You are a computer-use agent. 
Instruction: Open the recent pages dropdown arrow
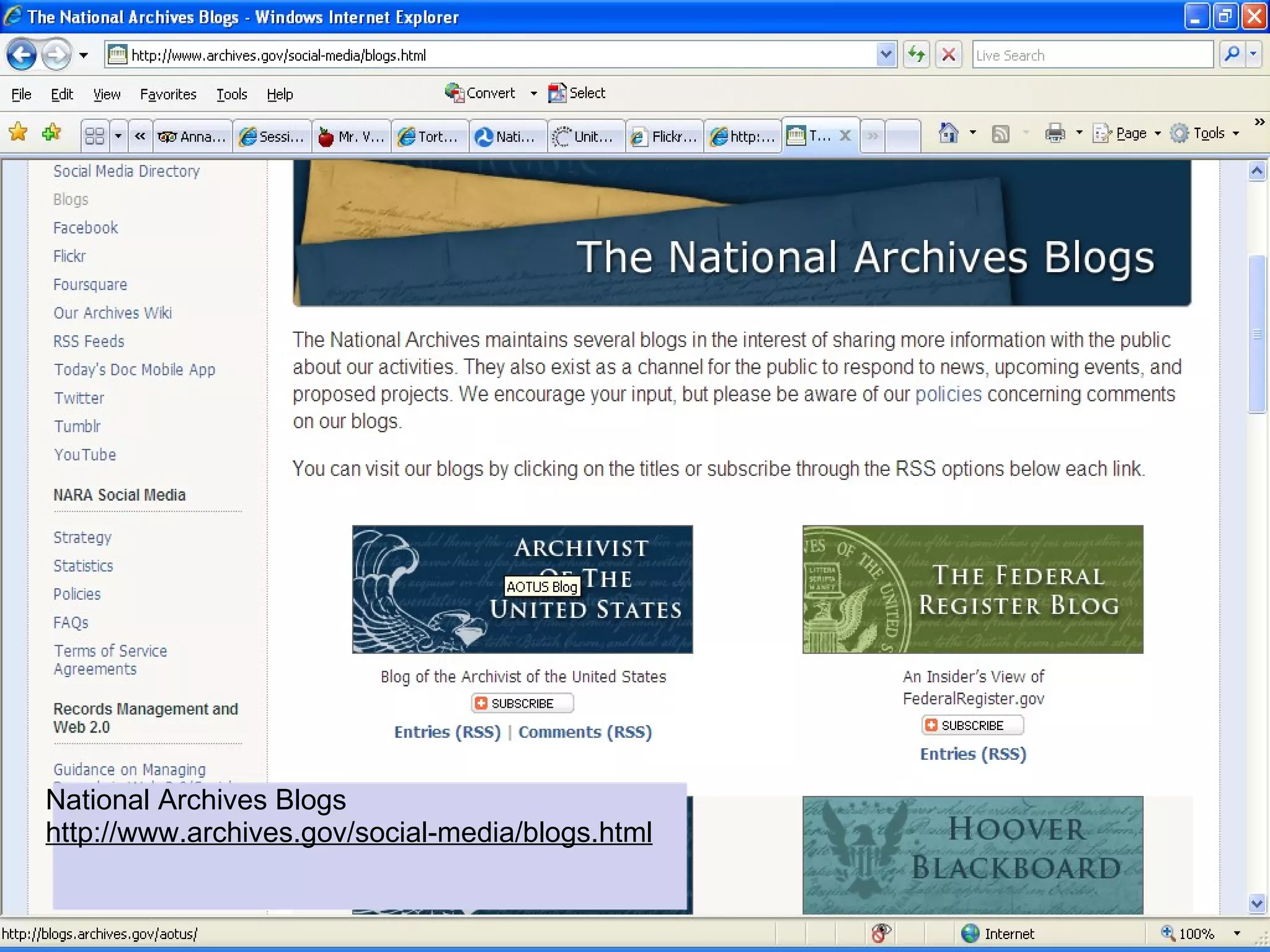tap(84, 55)
